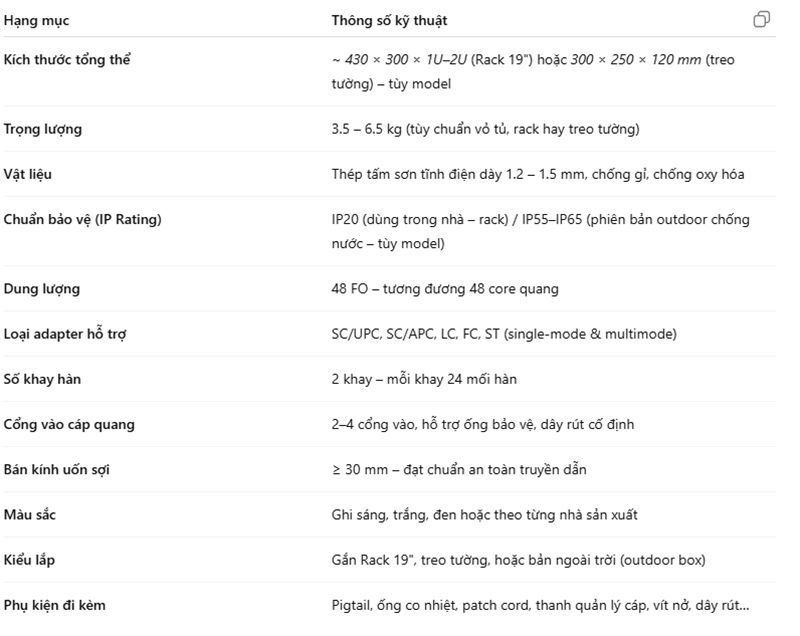Click the copy table icon
Screen dimensions: 800x636
[761, 20]
